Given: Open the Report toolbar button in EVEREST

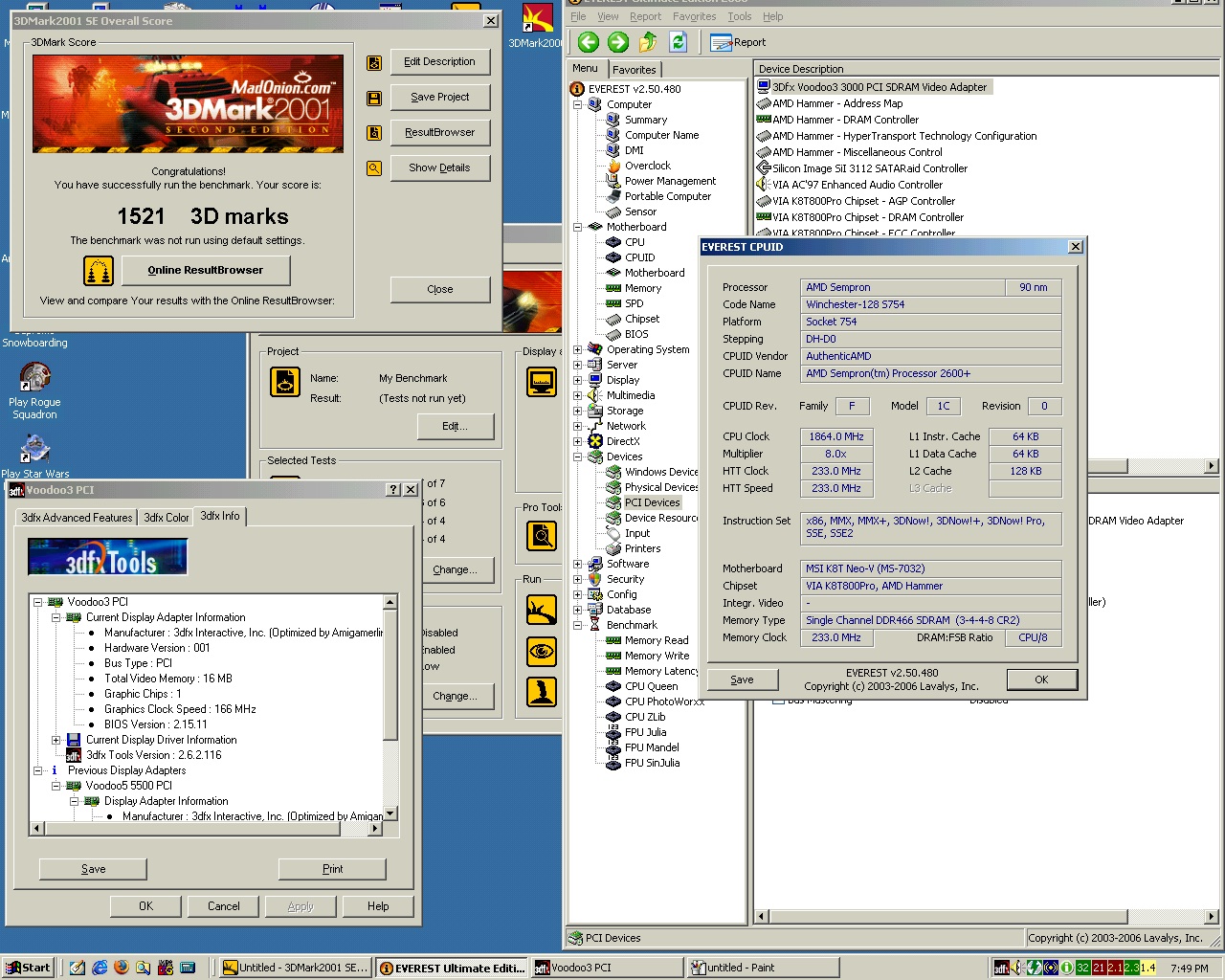Looking at the screenshot, I should pyautogui.click(x=738, y=42).
